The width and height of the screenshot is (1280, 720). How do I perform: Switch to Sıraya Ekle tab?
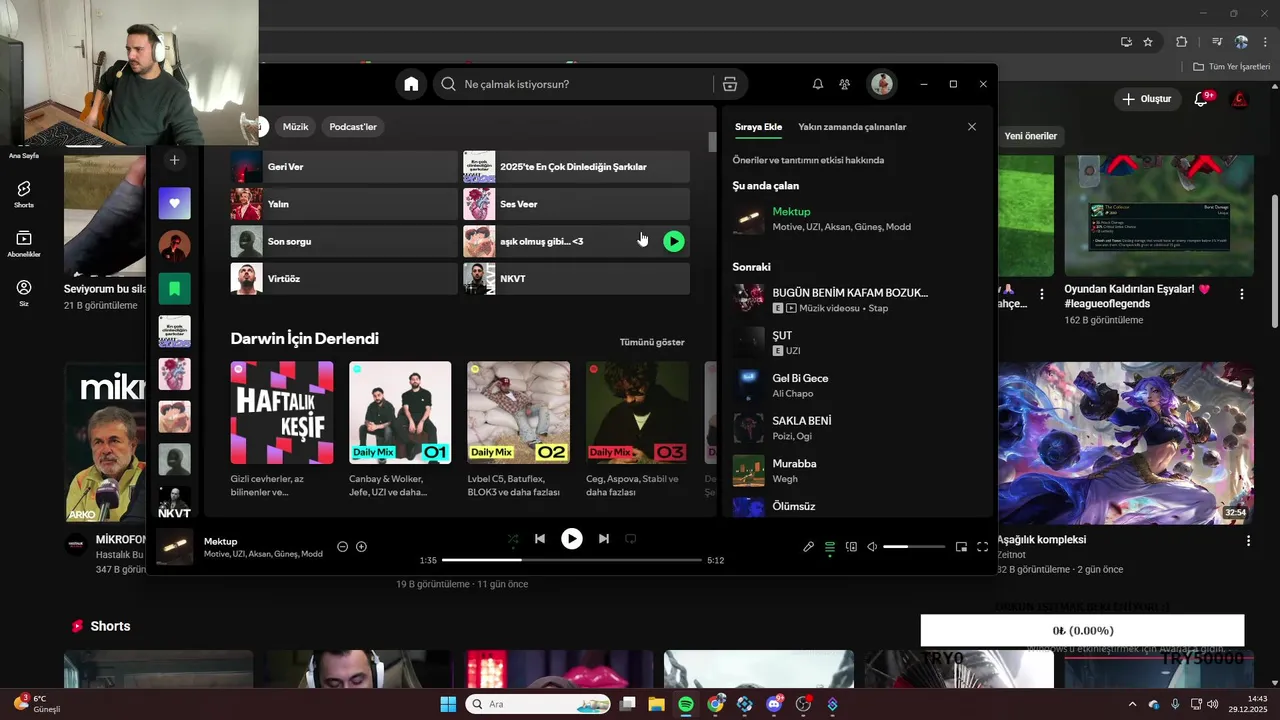[758, 127]
